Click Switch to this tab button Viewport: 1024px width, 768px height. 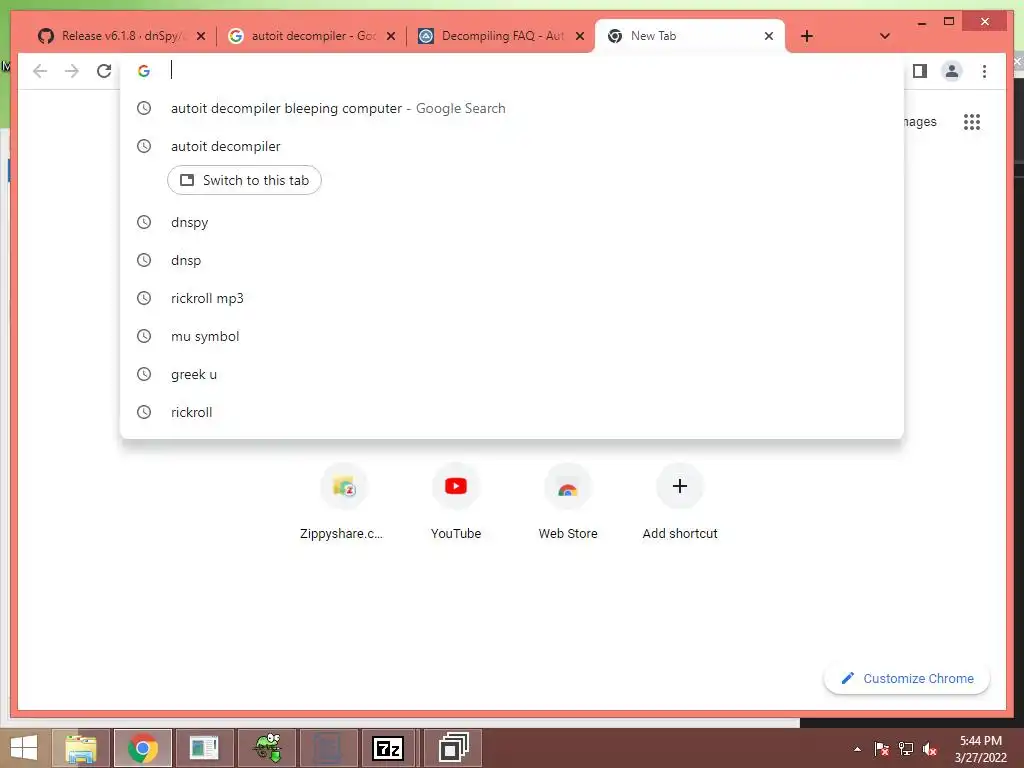(244, 180)
